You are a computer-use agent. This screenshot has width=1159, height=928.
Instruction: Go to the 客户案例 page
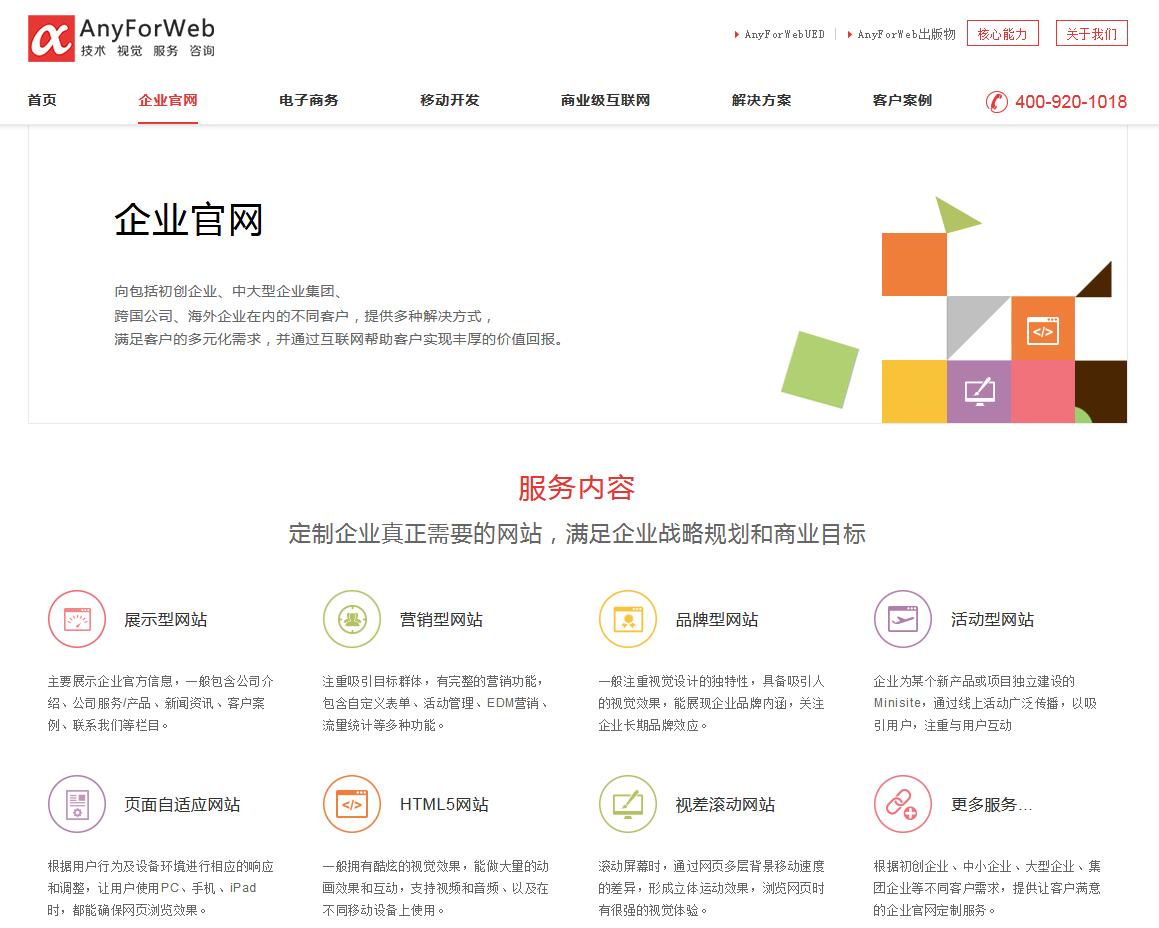(x=901, y=100)
